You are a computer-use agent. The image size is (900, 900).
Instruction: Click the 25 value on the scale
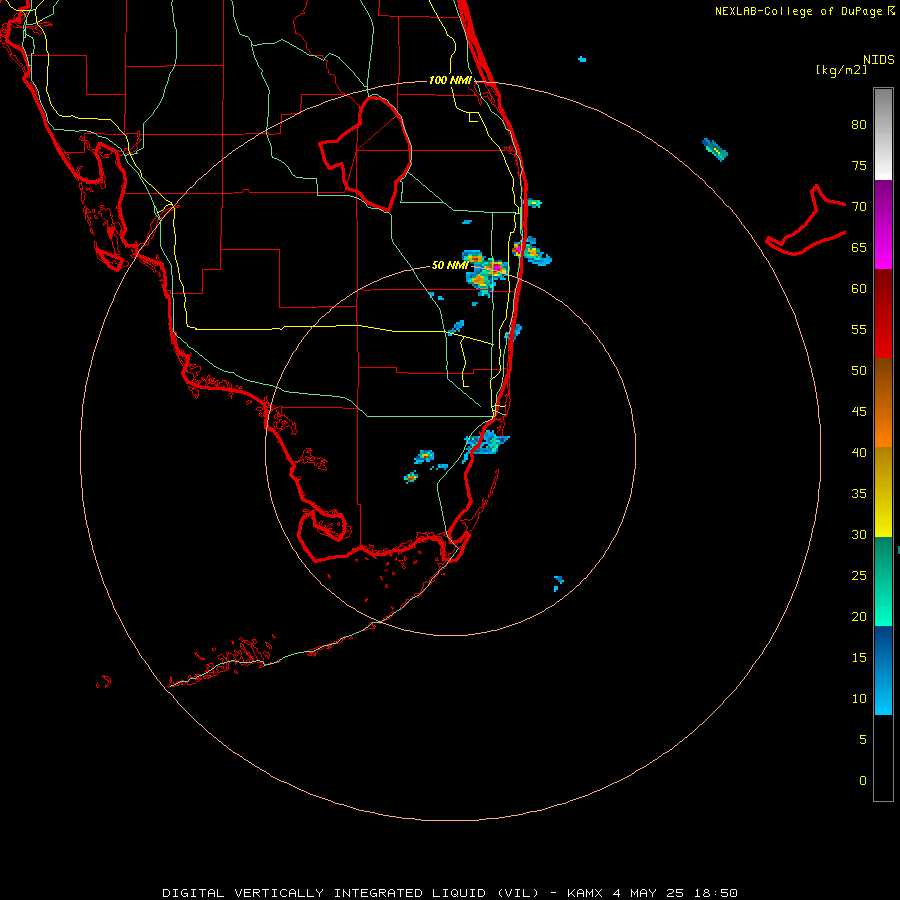coord(859,575)
